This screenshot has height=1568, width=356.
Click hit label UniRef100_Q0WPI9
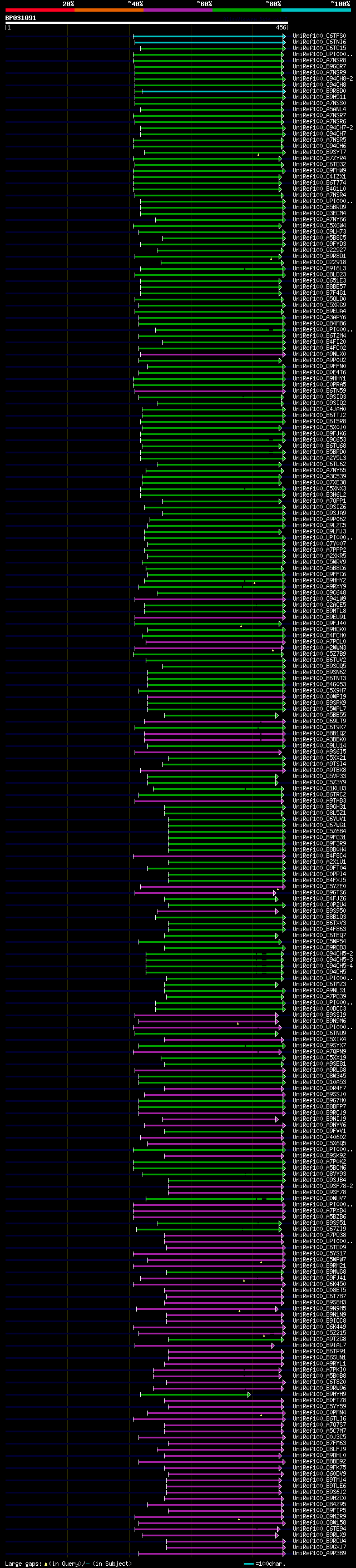(319, 697)
